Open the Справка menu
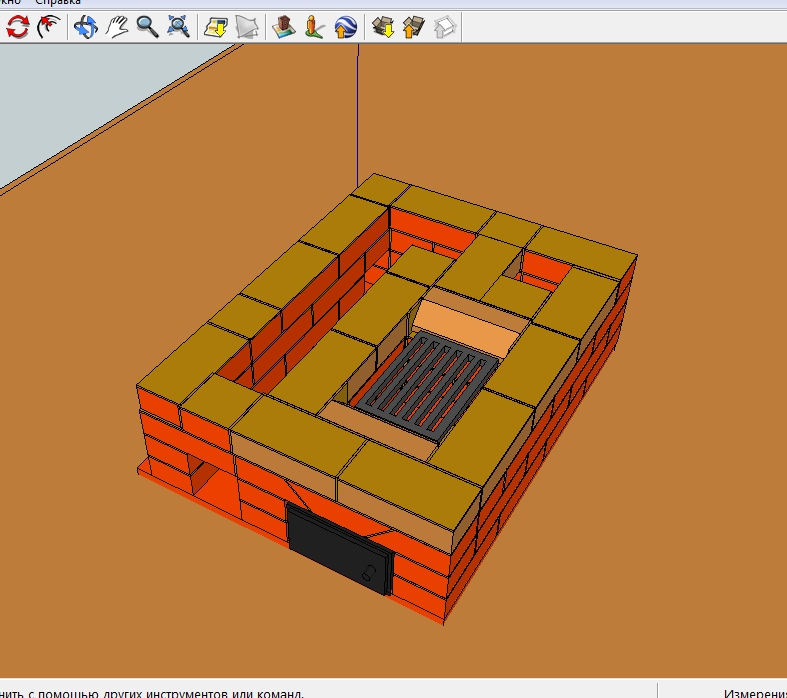The image size is (787, 698). pos(58,3)
